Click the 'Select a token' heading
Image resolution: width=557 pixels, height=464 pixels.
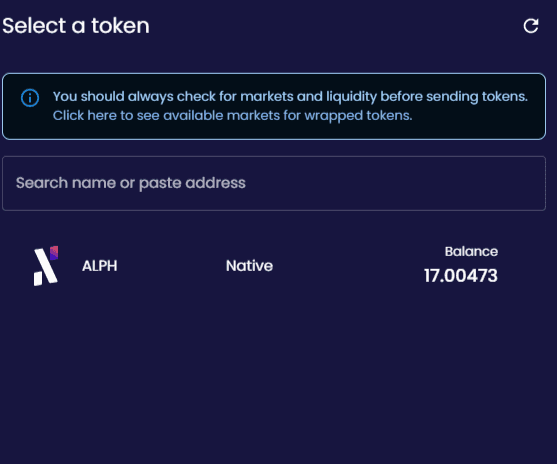click(x=76, y=26)
